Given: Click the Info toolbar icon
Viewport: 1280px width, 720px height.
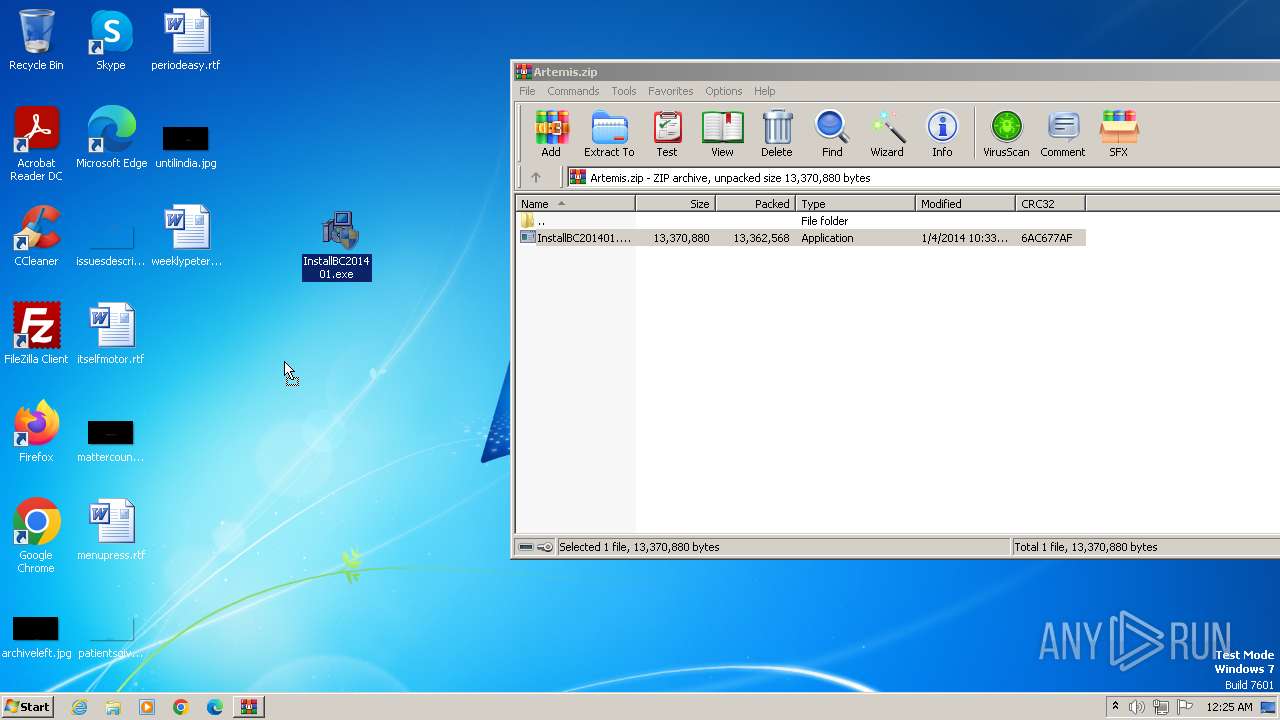Looking at the screenshot, I should point(942,134).
